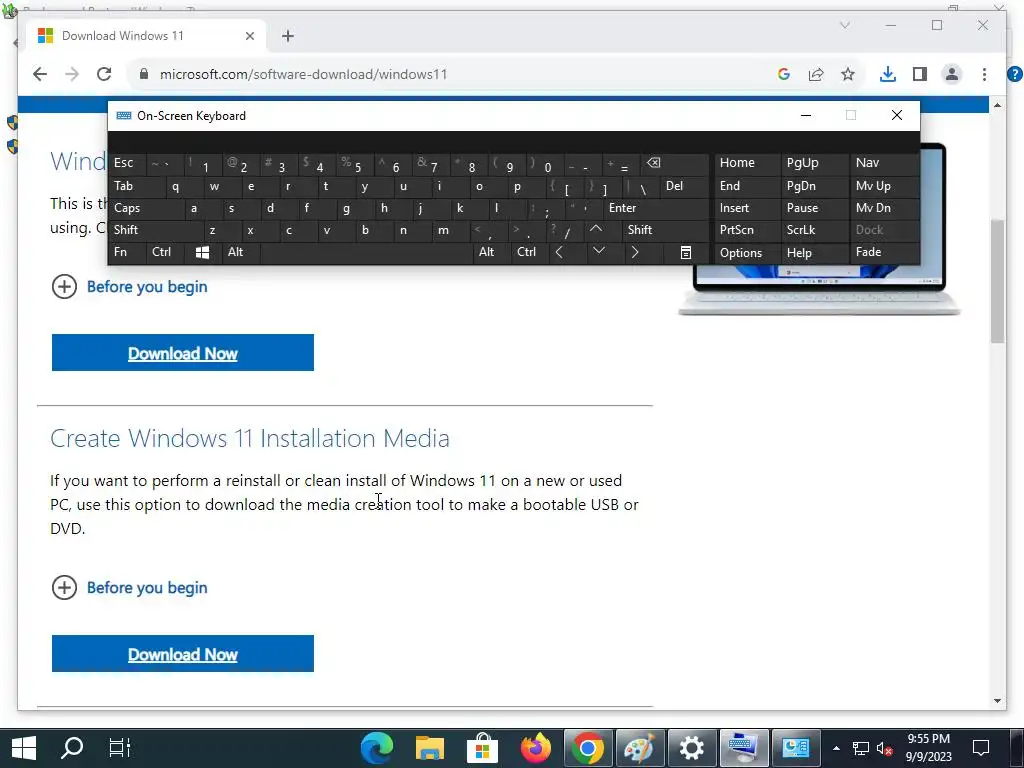This screenshot has width=1024, height=768.
Task: Open Chrome profile avatar
Action: (x=952, y=74)
